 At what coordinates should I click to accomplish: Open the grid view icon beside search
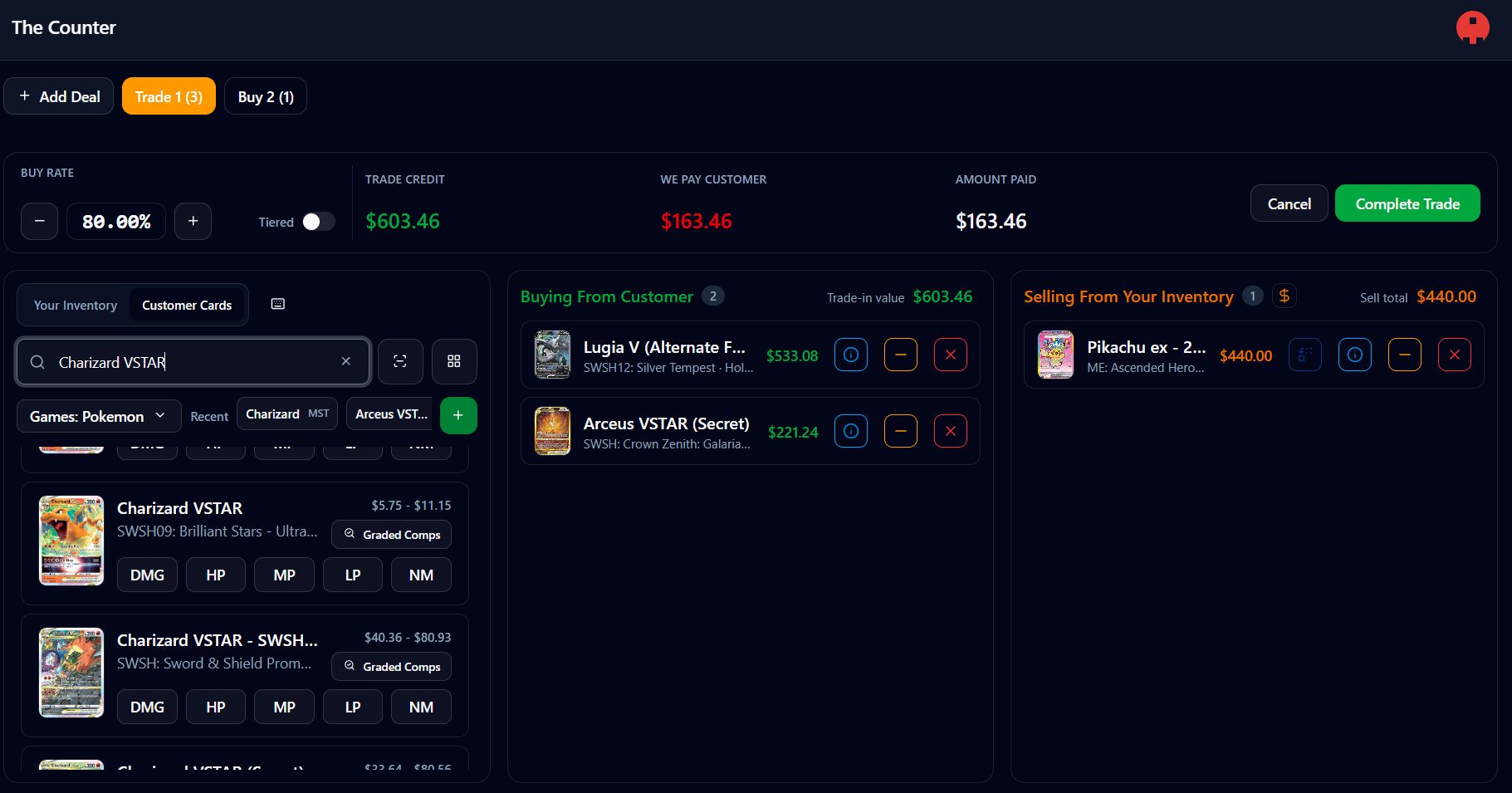click(x=454, y=361)
